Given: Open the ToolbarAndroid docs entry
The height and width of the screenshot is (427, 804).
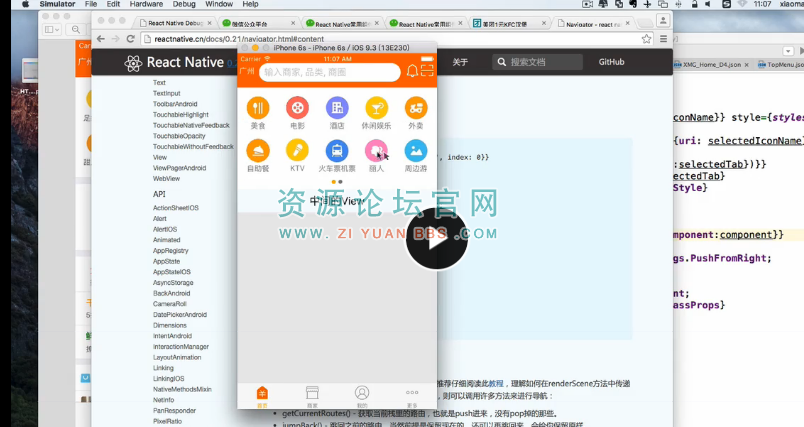Looking at the screenshot, I should (x=175, y=104).
